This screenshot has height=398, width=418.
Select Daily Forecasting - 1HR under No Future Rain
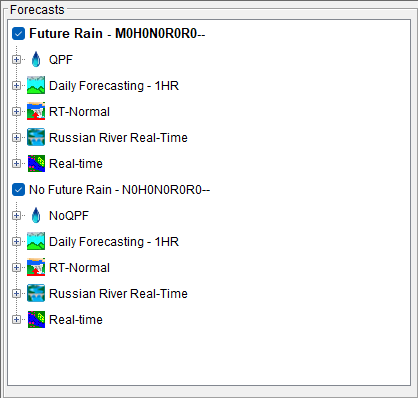(114, 242)
